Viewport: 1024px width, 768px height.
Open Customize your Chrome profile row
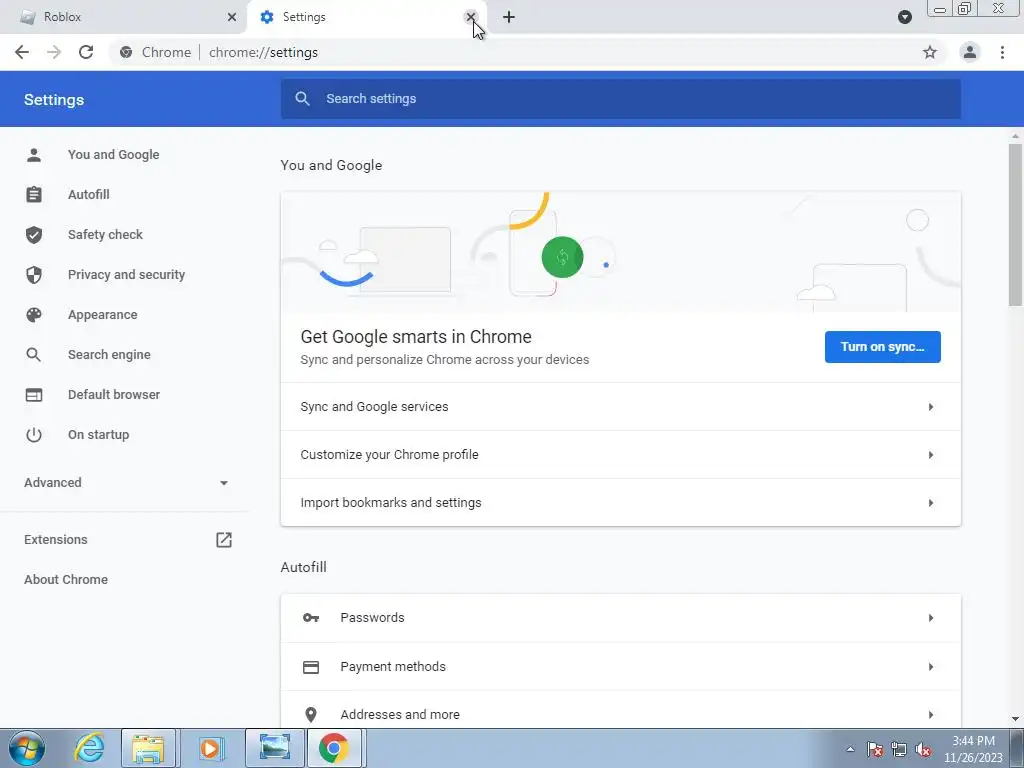point(620,455)
